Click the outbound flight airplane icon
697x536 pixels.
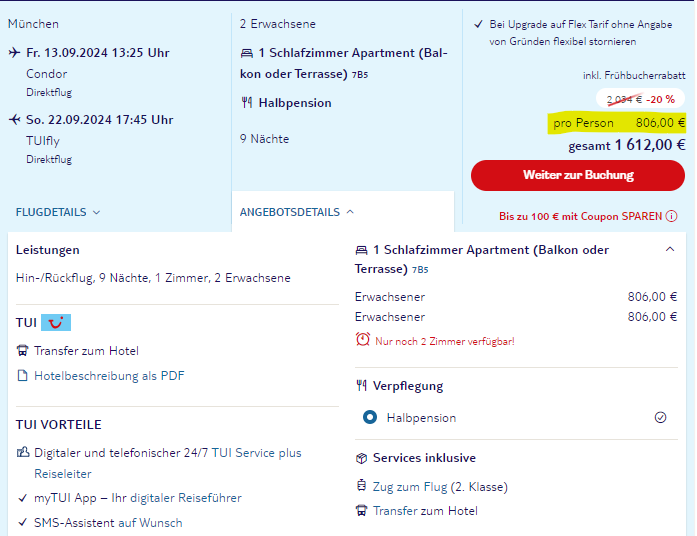click(14, 53)
